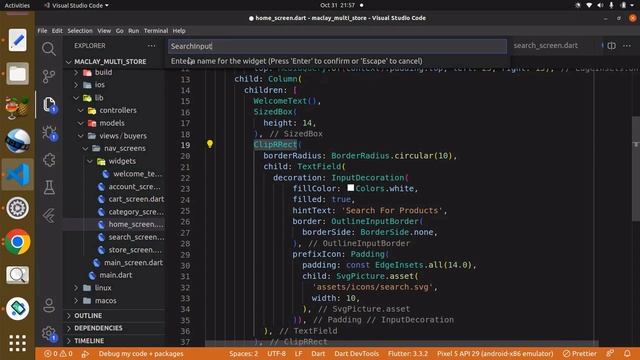Screen dimensions: 640x360
Task: Click the split editor icon
Action: pyautogui.click(x=611, y=46)
